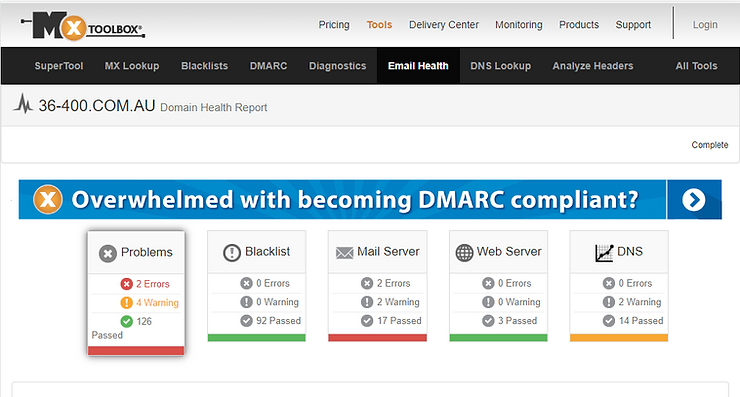Select the Mail Server card title

[388, 252]
